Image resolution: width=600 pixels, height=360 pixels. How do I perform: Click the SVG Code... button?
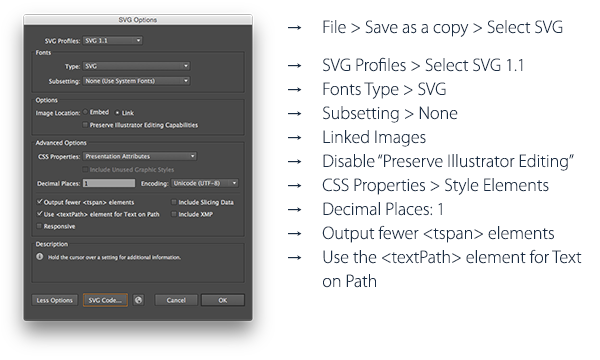pos(105,300)
